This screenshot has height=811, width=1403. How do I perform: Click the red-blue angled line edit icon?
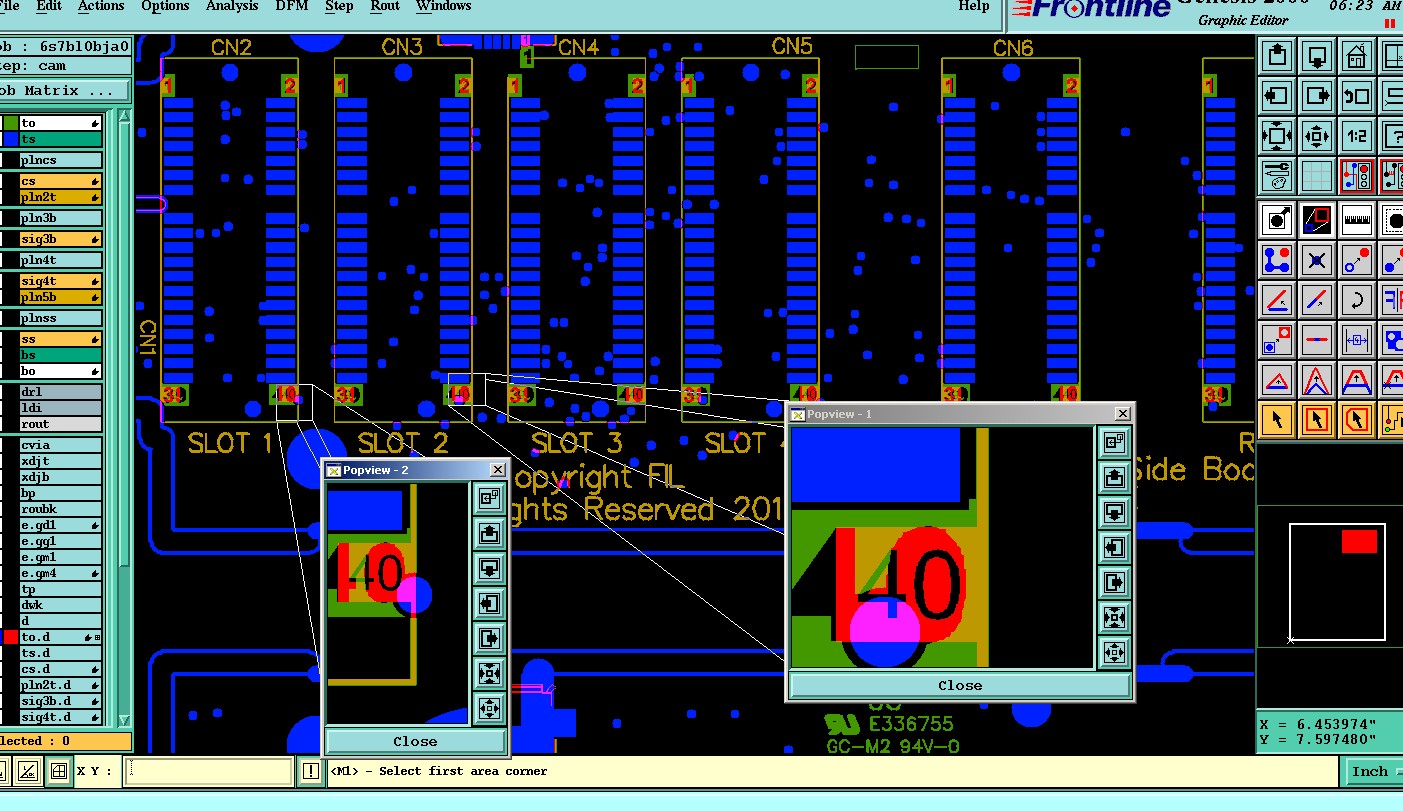[x=1277, y=300]
